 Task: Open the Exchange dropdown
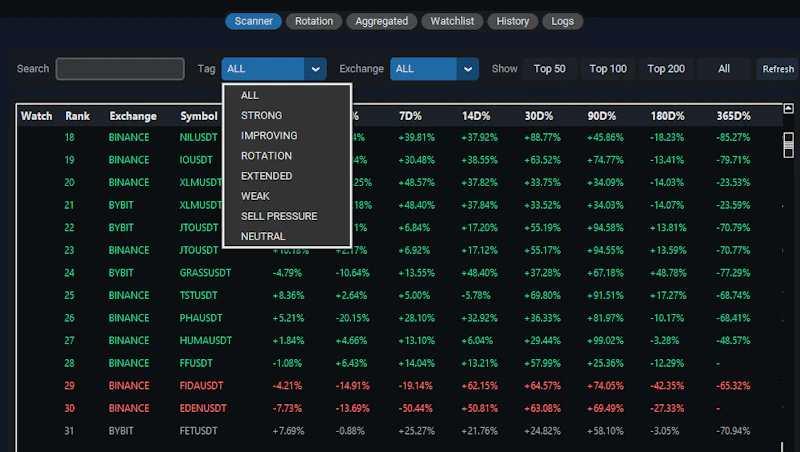(x=434, y=69)
